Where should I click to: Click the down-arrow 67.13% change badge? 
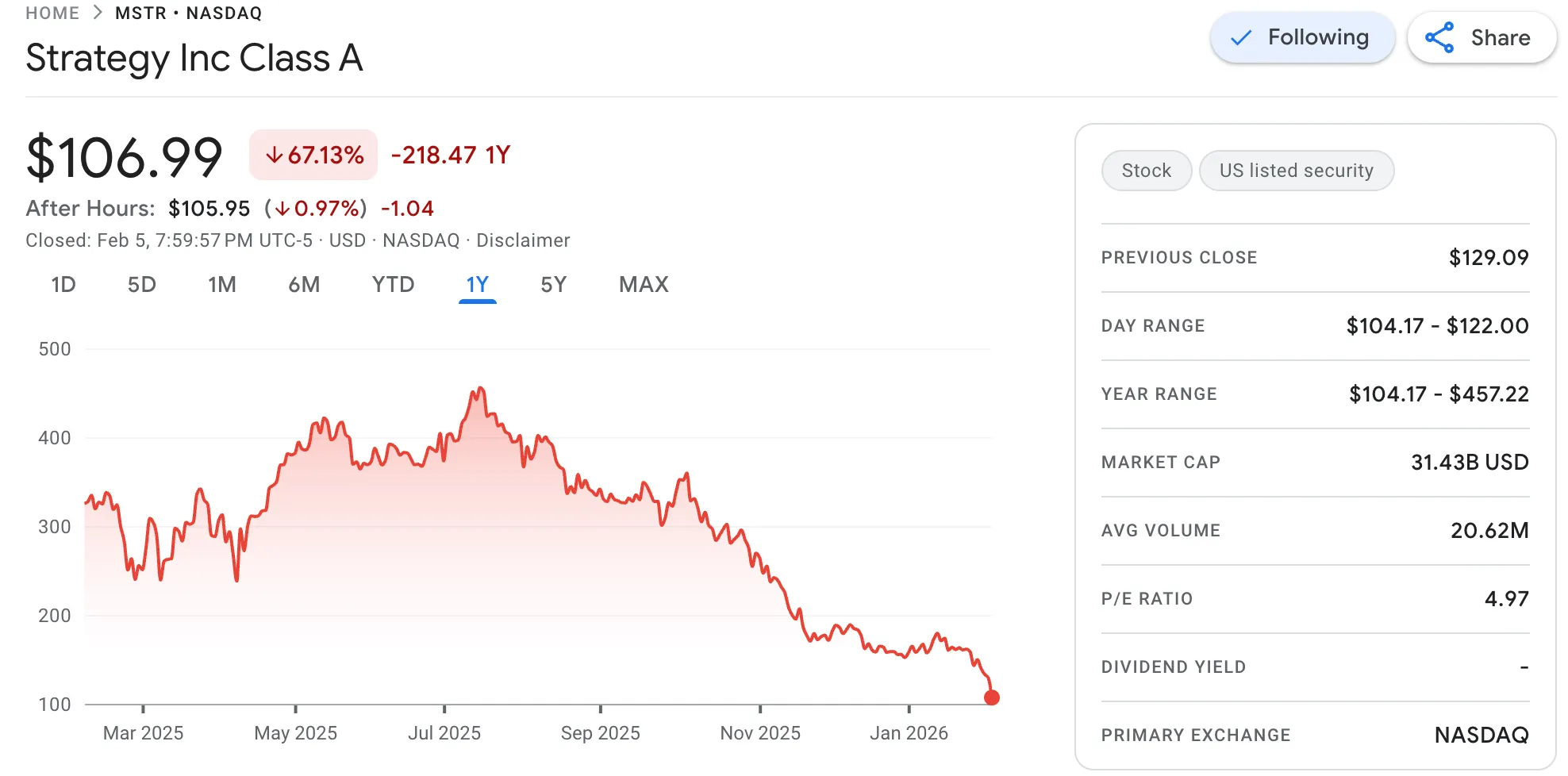click(314, 155)
